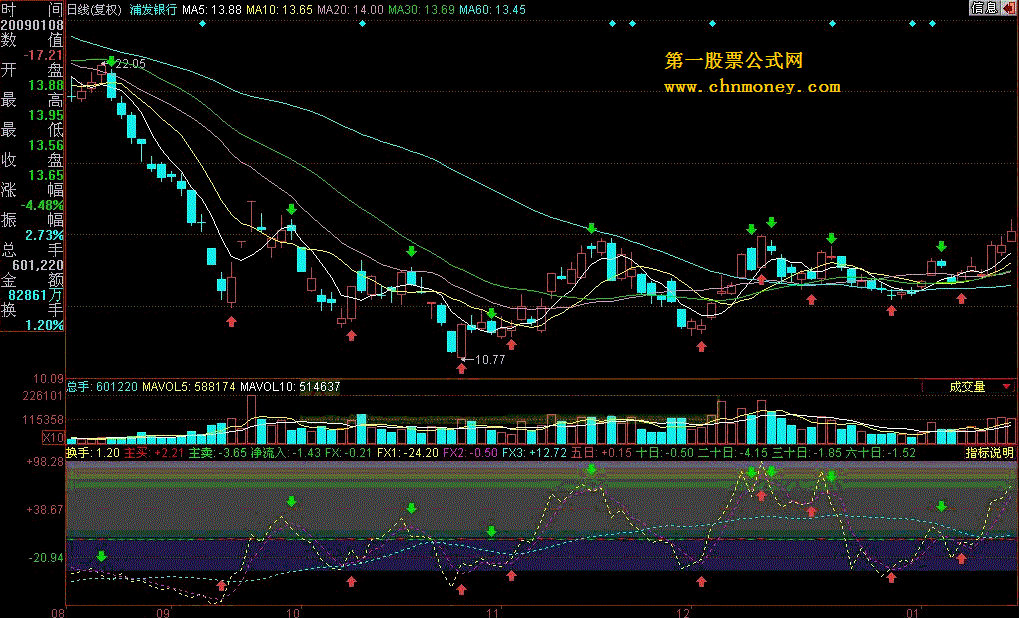Click the -20.94 indicator axis label
Viewport: 1020px width, 618px height.
click(46, 558)
